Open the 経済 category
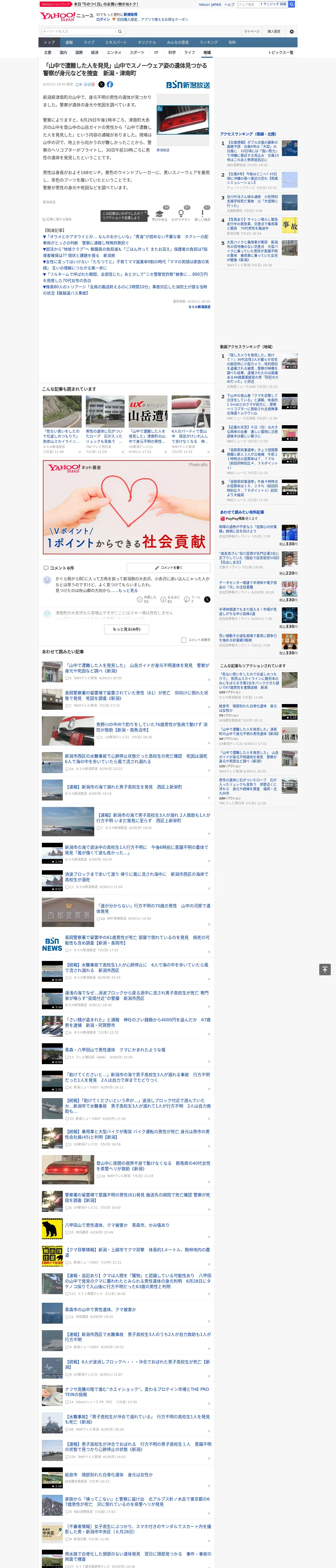Image resolution: width=336 pixels, height=1568 pixels. coord(94,52)
